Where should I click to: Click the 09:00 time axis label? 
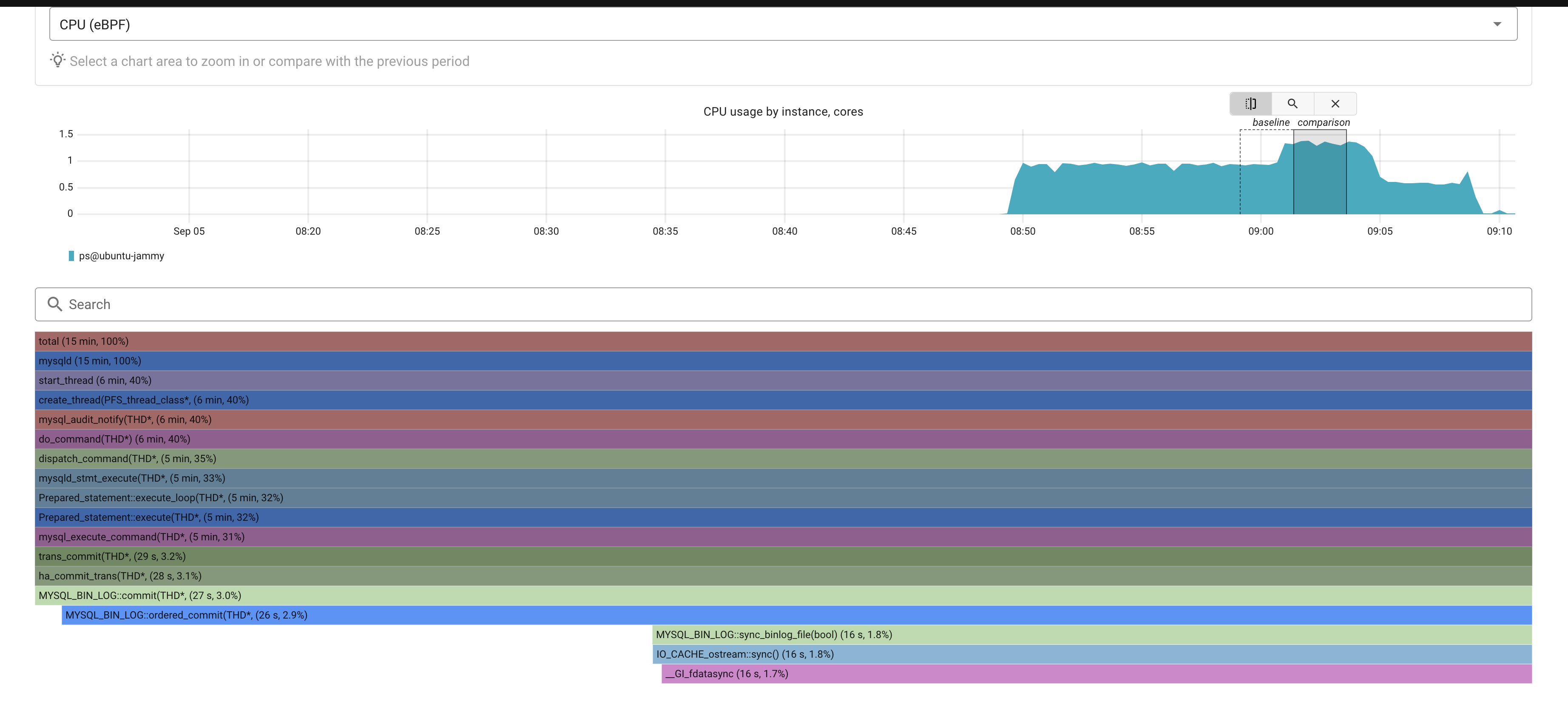pos(1261,231)
